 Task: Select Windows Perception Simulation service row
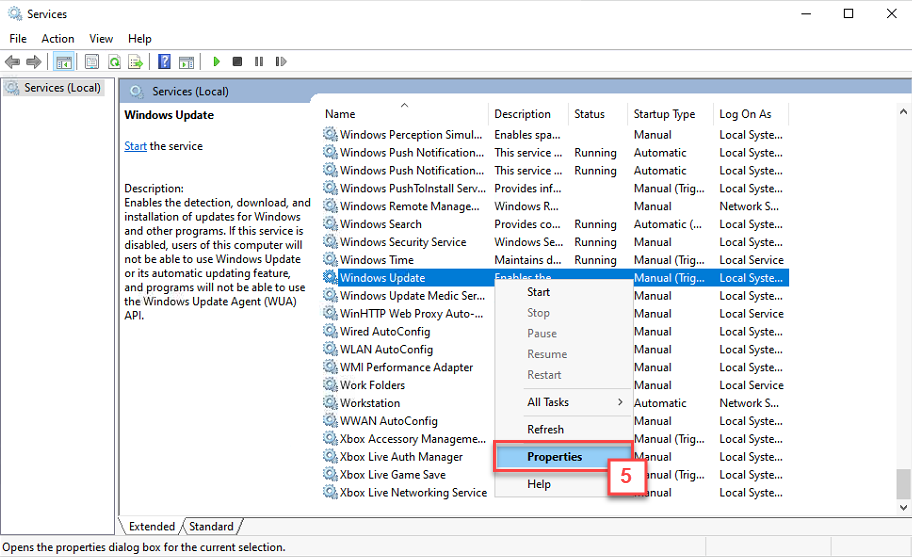[x=555, y=134]
